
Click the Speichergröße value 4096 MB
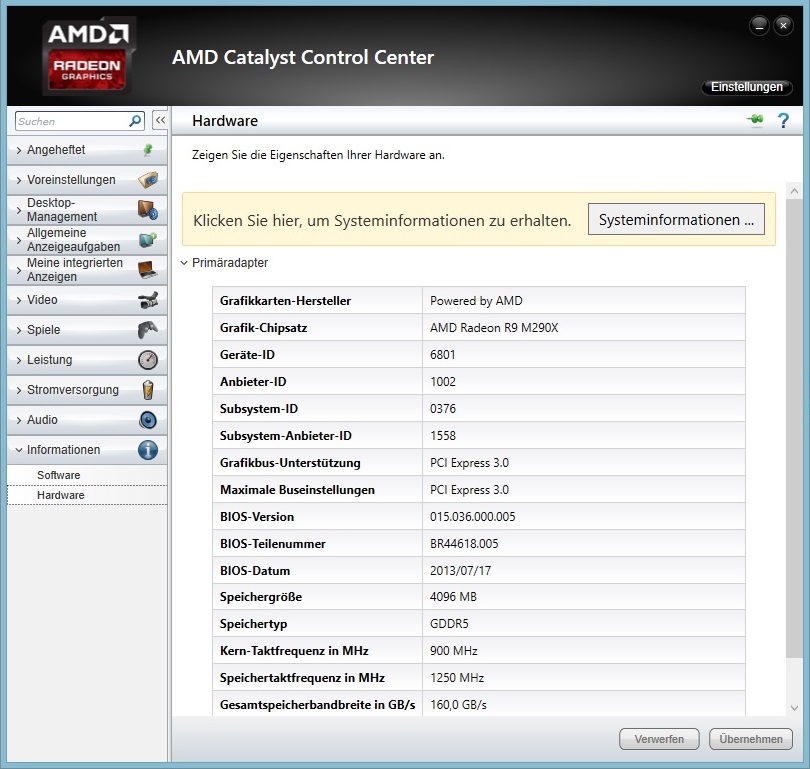coord(453,597)
